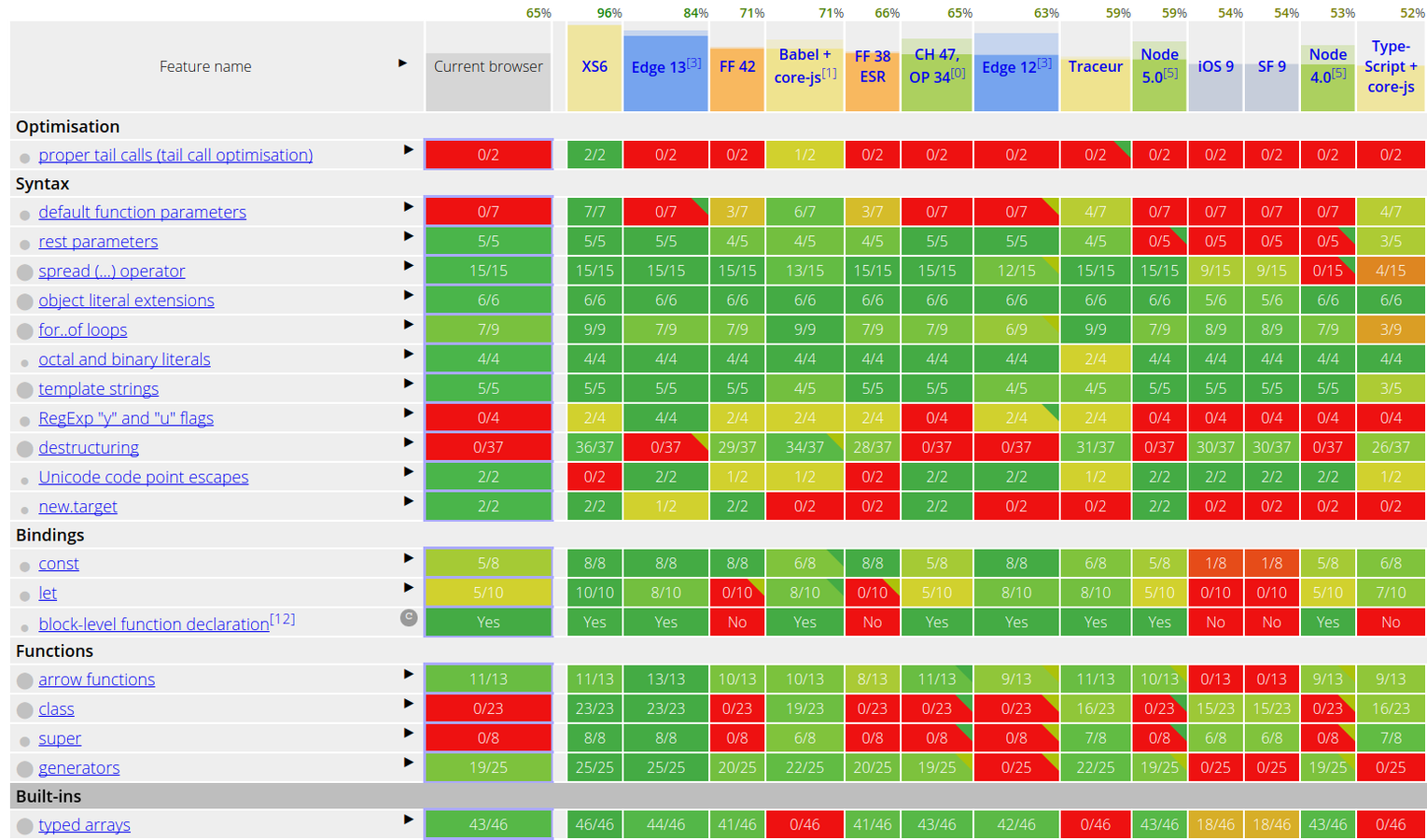Screen dimensions: 1427x840
Task: Open the block-level function declaration link
Action: [154, 623]
